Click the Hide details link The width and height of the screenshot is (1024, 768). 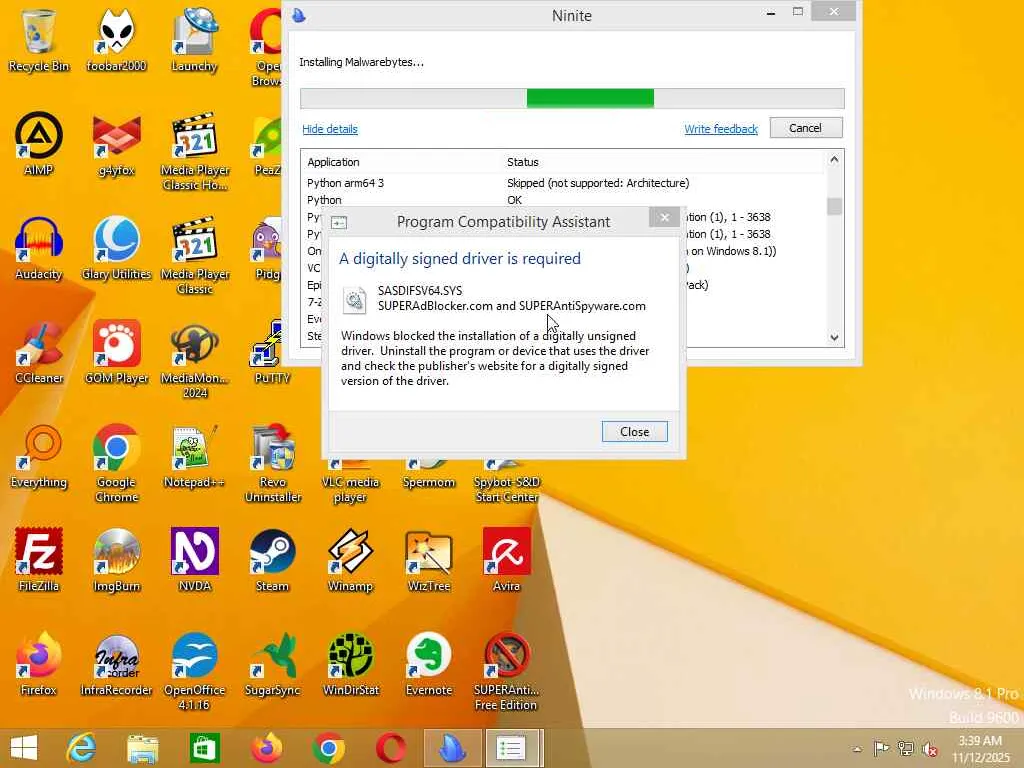coord(330,129)
